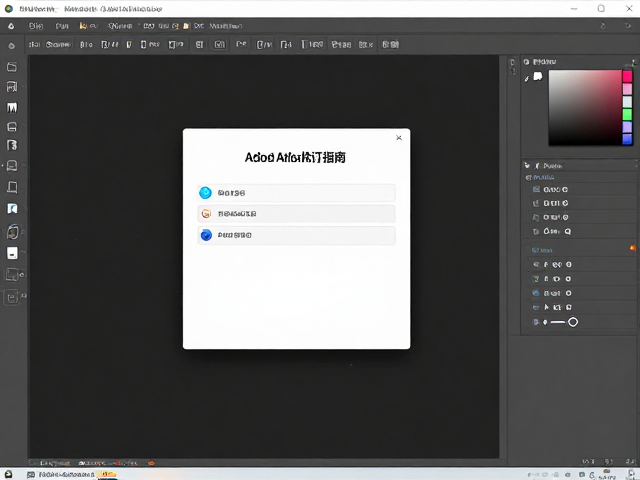Image resolution: width=640 pixels, height=480 pixels.
Task: Pick the lavender swatch in the color panel
Action: tap(627, 127)
